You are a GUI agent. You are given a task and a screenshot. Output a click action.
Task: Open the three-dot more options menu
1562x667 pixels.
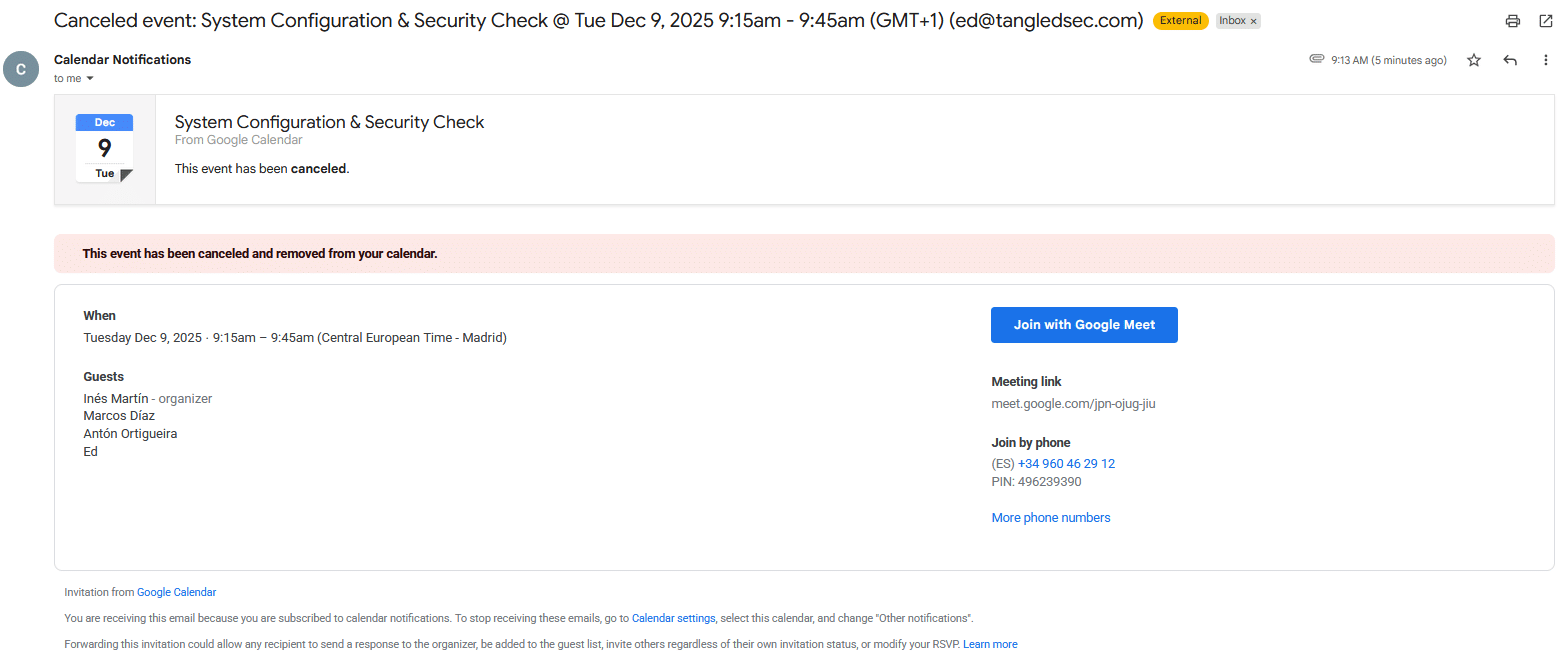(1545, 60)
